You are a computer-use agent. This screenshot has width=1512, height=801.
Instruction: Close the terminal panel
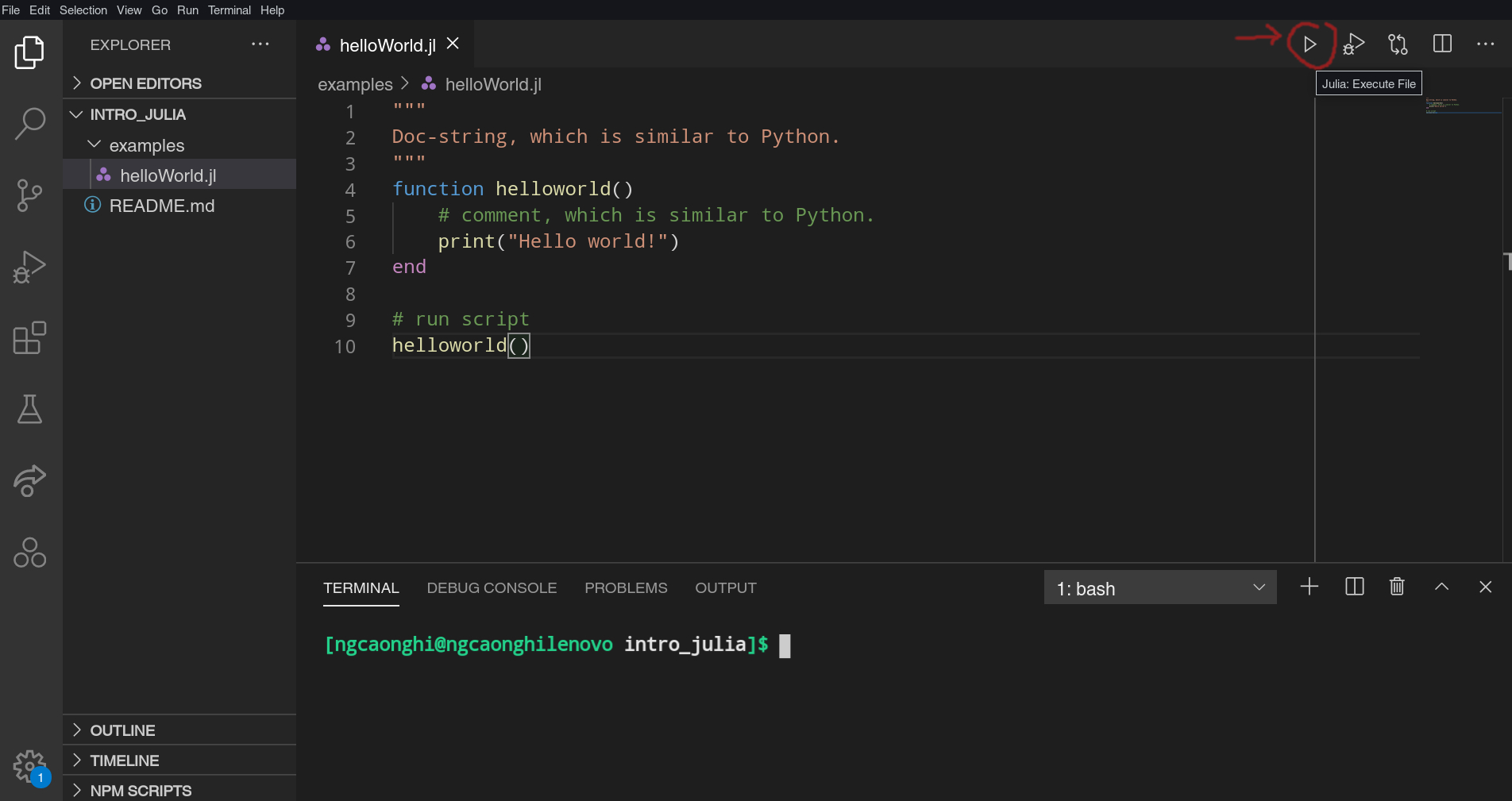tap(1486, 587)
